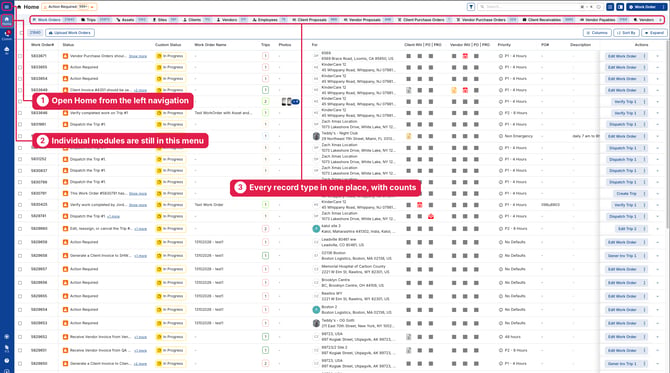This screenshot has height=373, width=670.
Task: Click the filter funnel icon beside search
Action: (471, 7)
